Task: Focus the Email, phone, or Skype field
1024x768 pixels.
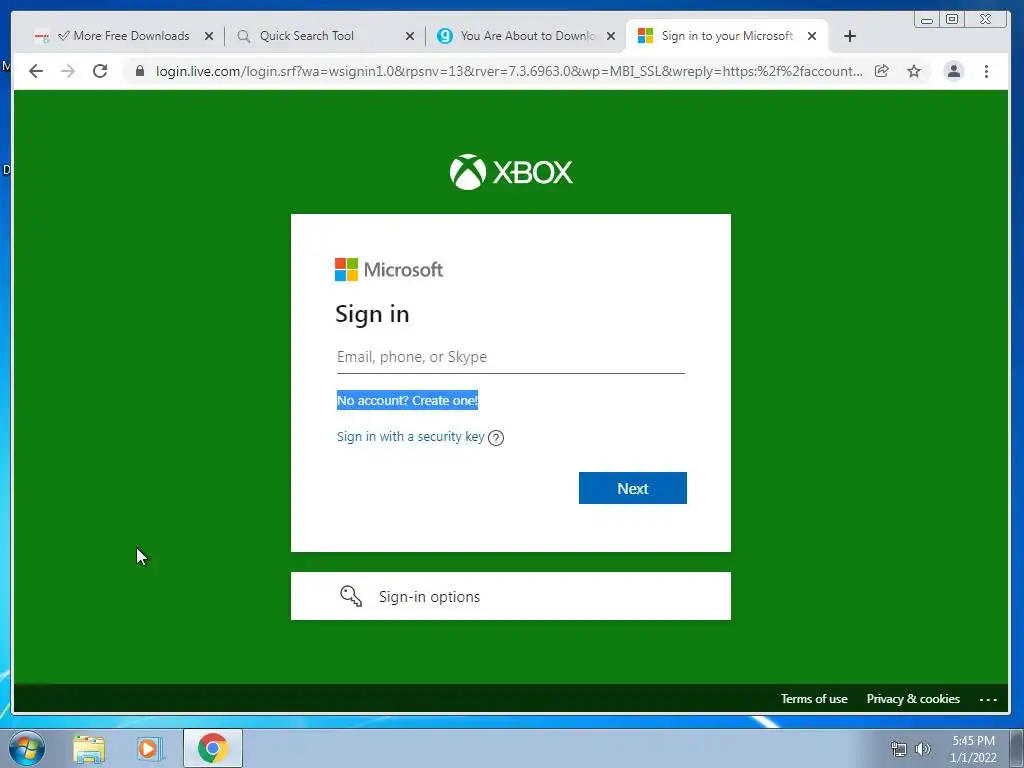Action: click(511, 357)
